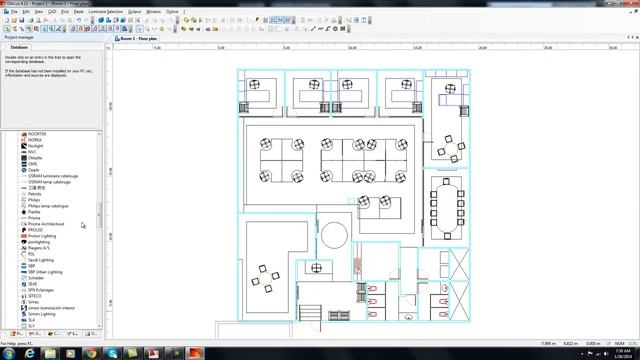Open the Luminaire Selection menu
This screenshot has width=640, height=360.
pos(106,12)
